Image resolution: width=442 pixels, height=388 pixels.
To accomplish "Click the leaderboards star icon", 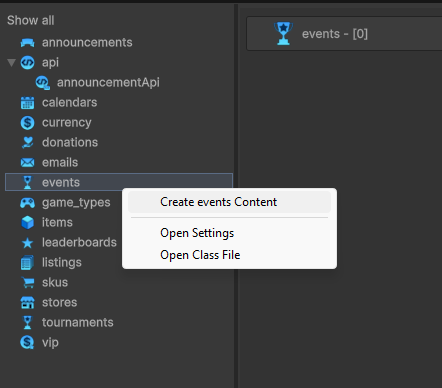I will point(27,243).
